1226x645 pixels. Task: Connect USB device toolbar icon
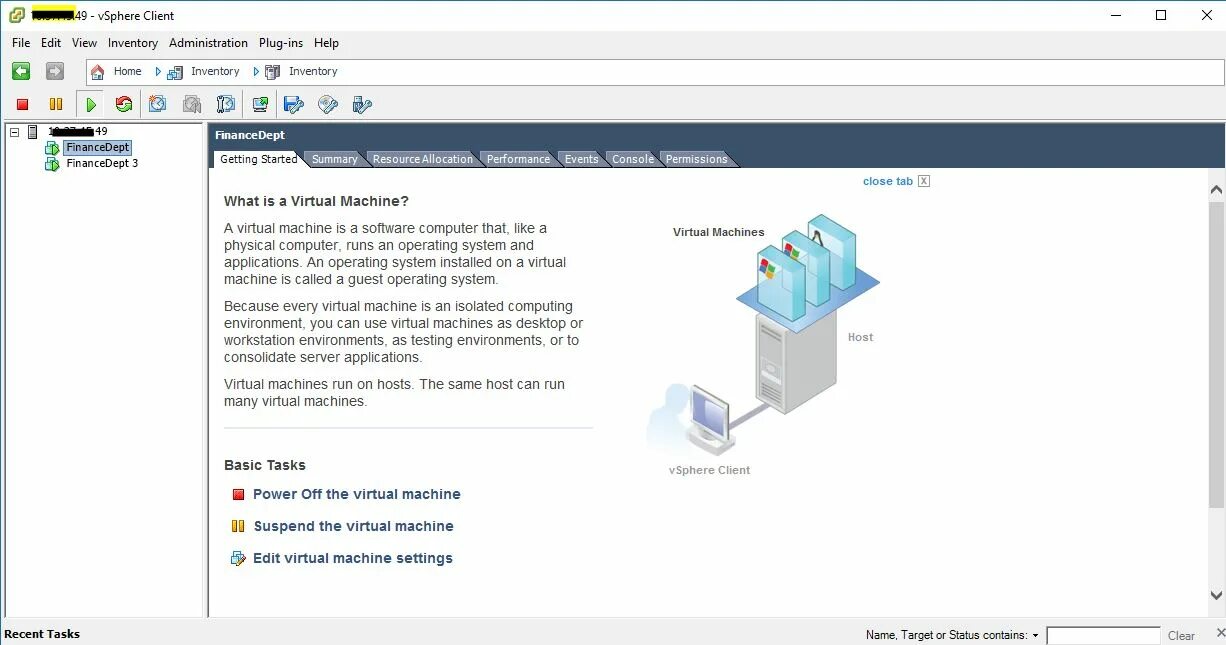click(x=362, y=104)
